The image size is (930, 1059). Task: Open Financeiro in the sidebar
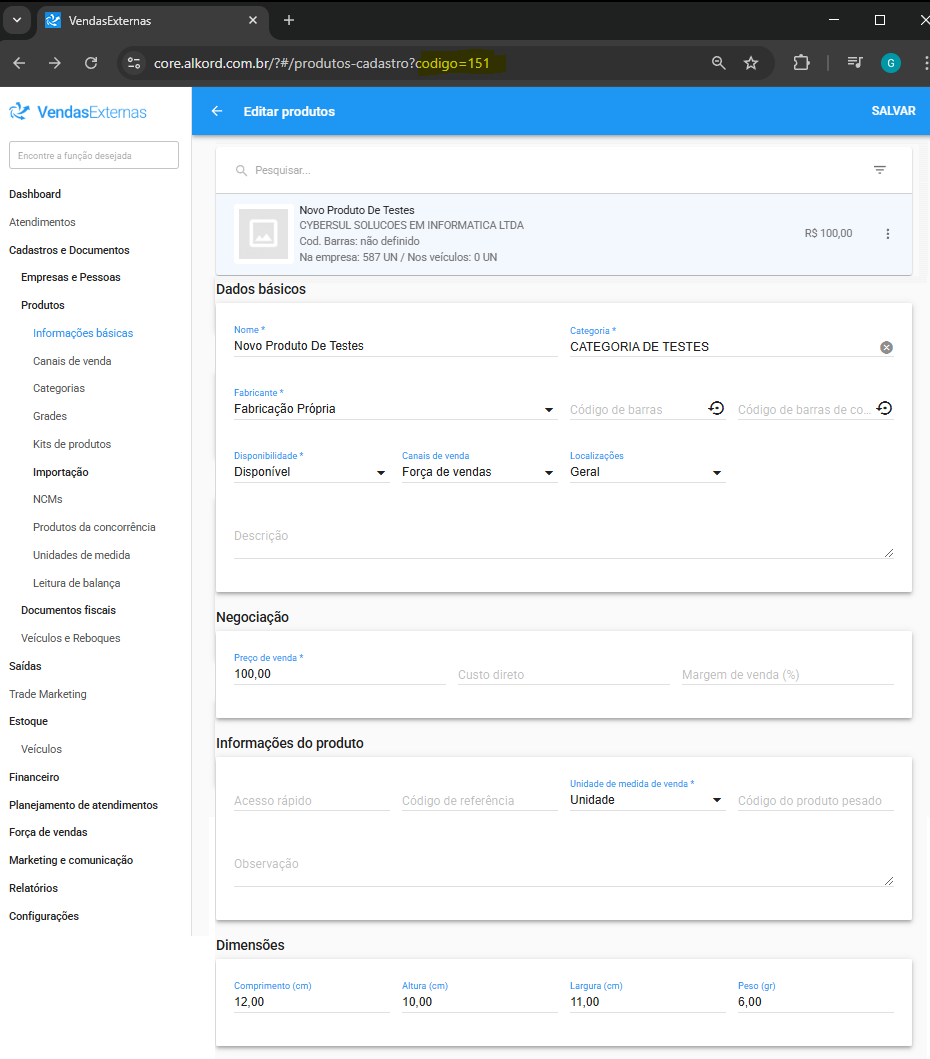[34, 777]
